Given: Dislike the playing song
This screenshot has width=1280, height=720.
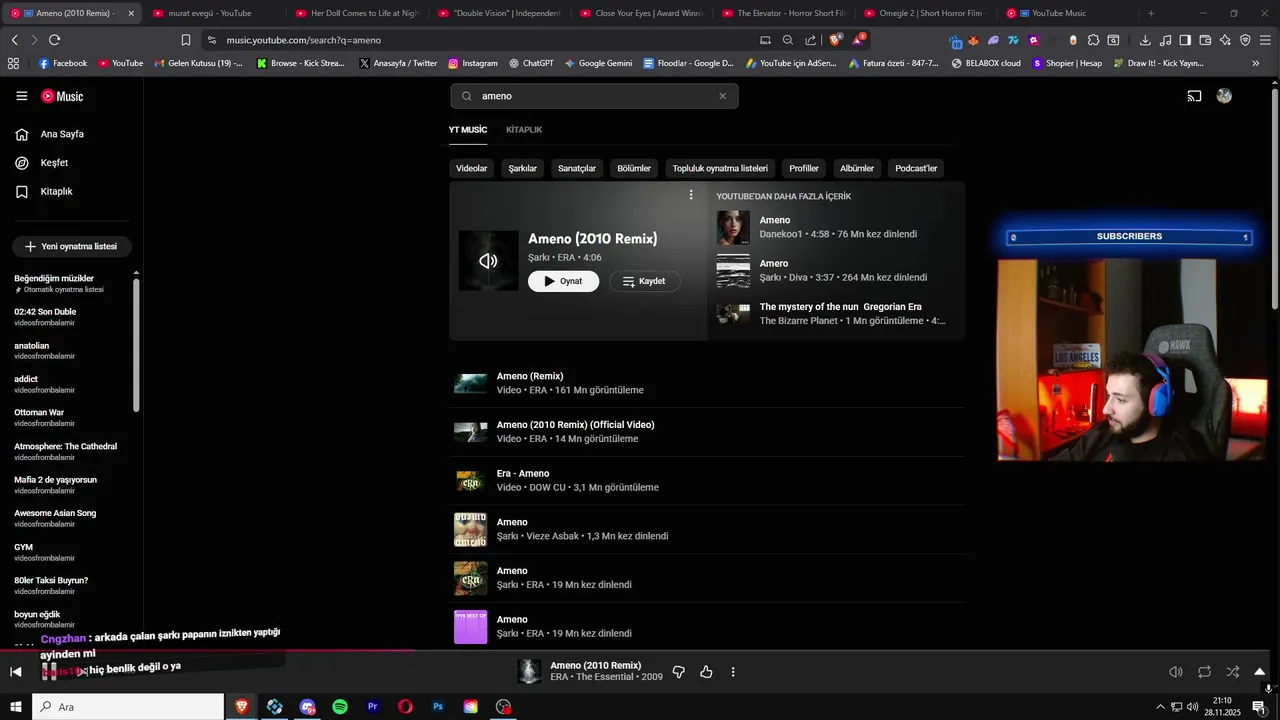Looking at the screenshot, I should 679,672.
